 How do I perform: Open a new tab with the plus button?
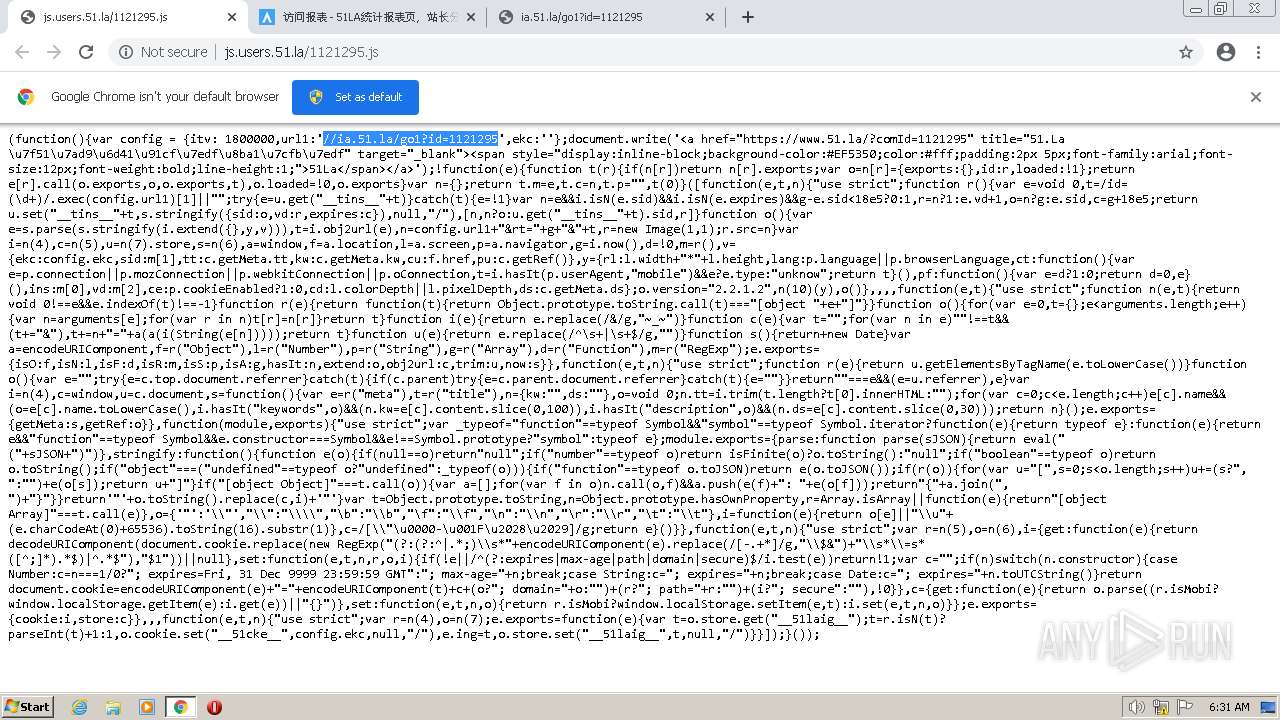[x=747, y=17]
